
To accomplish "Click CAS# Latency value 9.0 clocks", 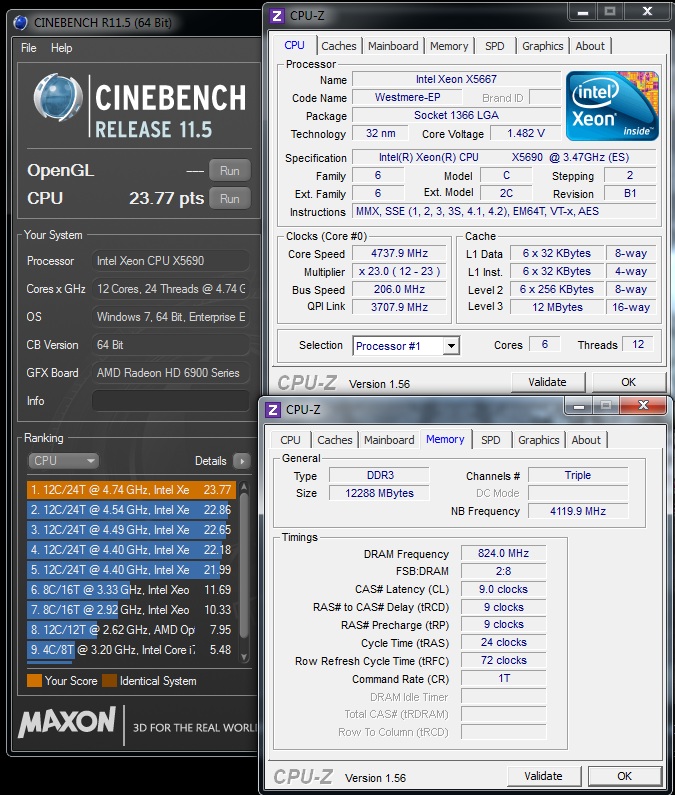I will 503,589.
